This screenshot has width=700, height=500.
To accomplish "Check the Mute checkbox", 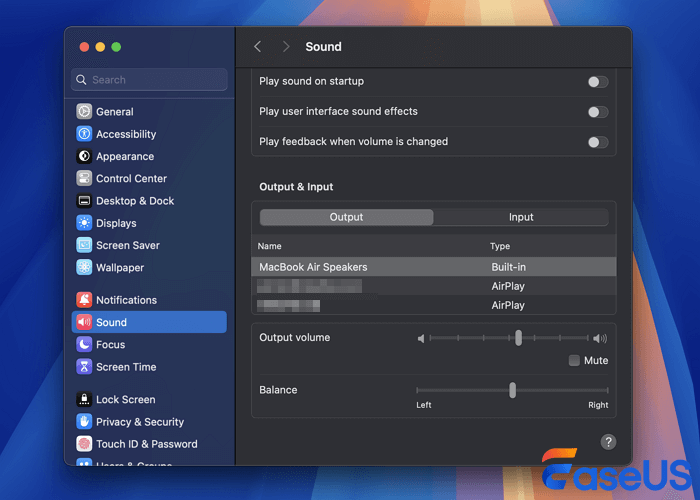I will coord(574,360).
